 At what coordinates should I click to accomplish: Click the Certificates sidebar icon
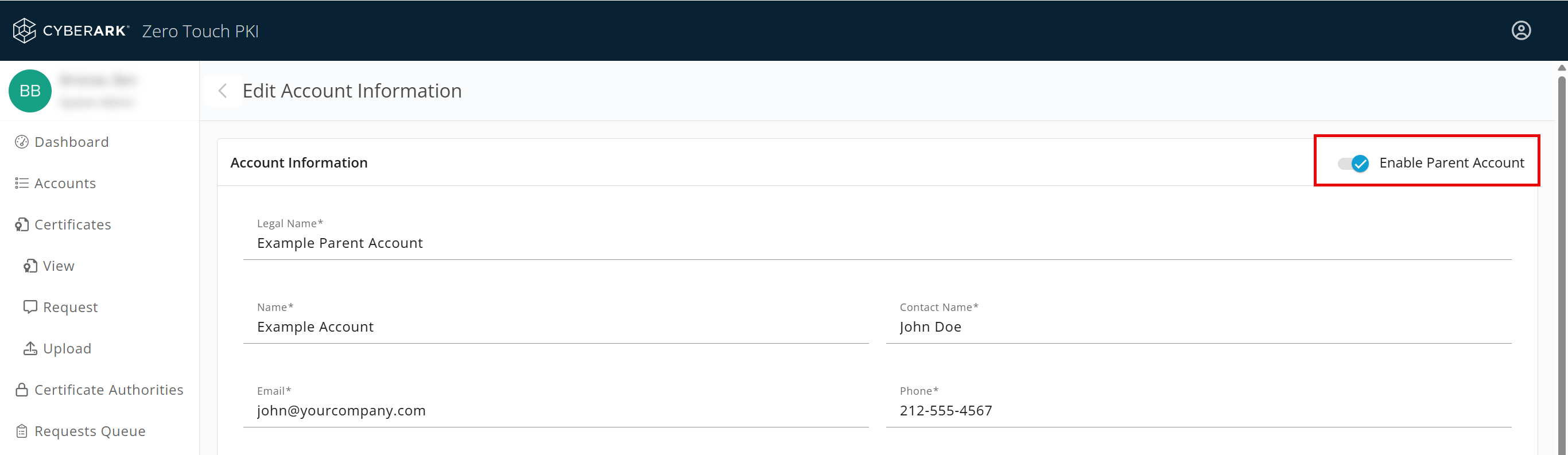22,224
